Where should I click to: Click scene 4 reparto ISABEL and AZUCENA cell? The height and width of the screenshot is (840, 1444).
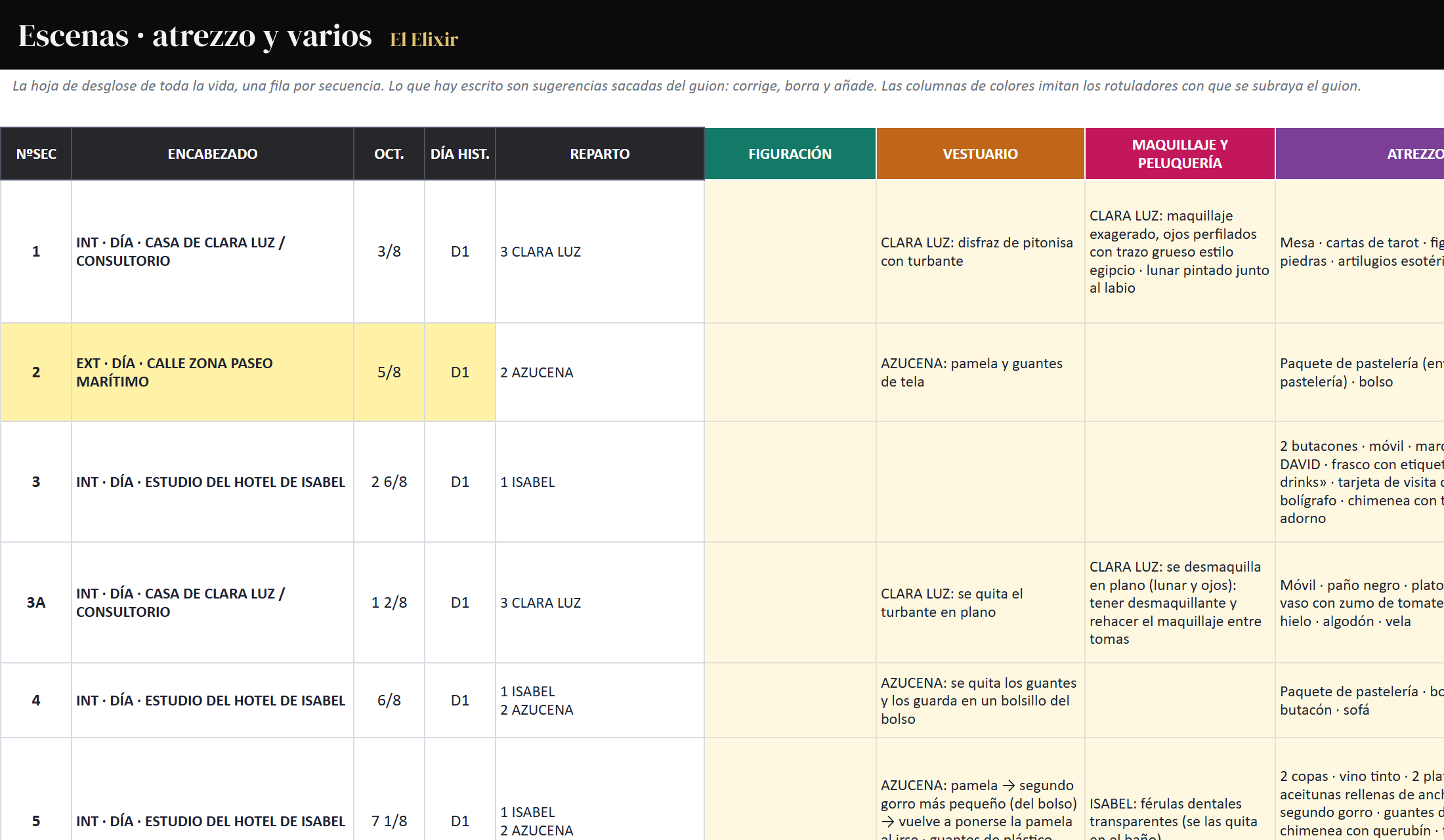click(600, 700)
